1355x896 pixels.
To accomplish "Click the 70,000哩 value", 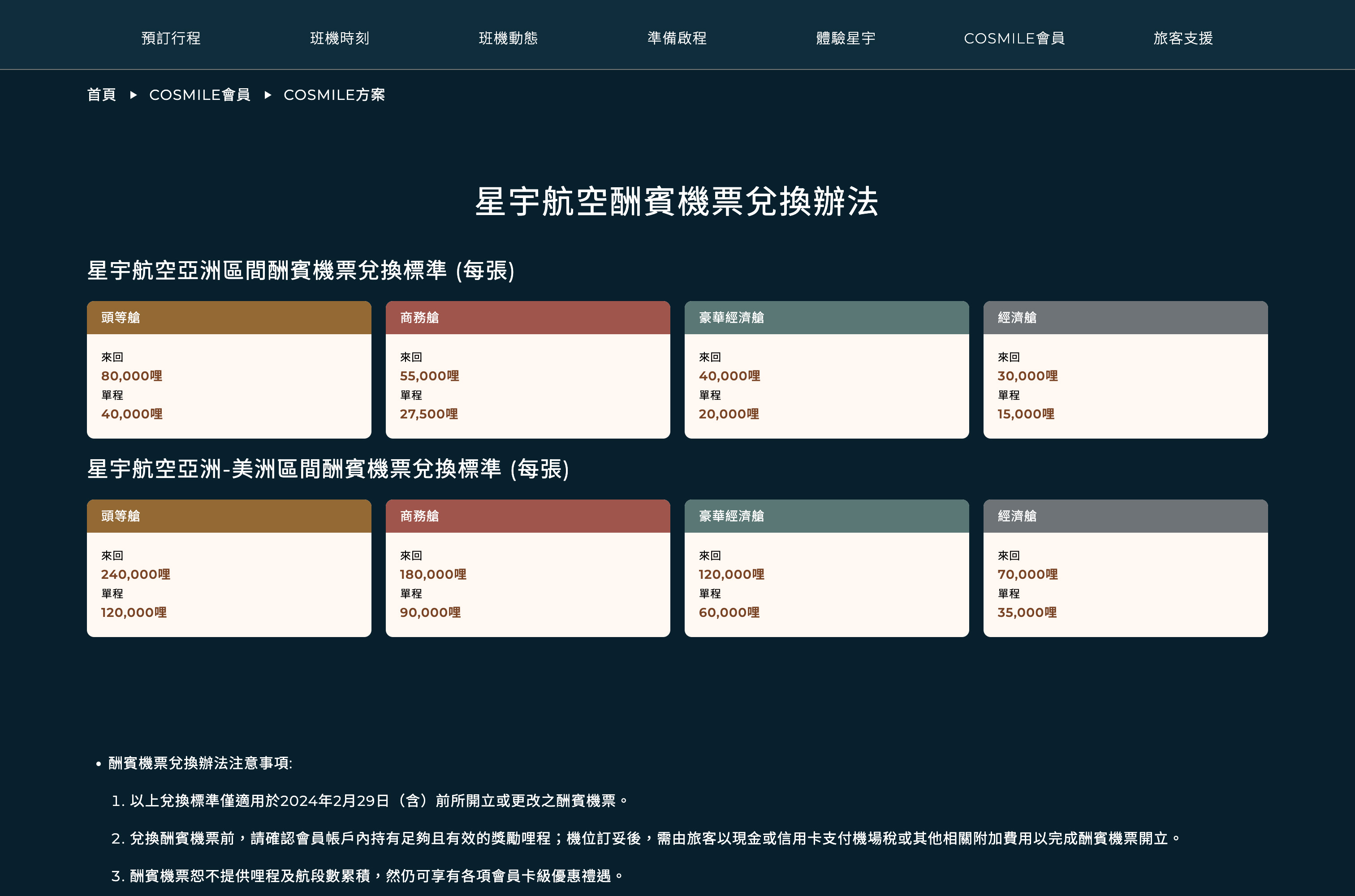I will (1028, 574).
